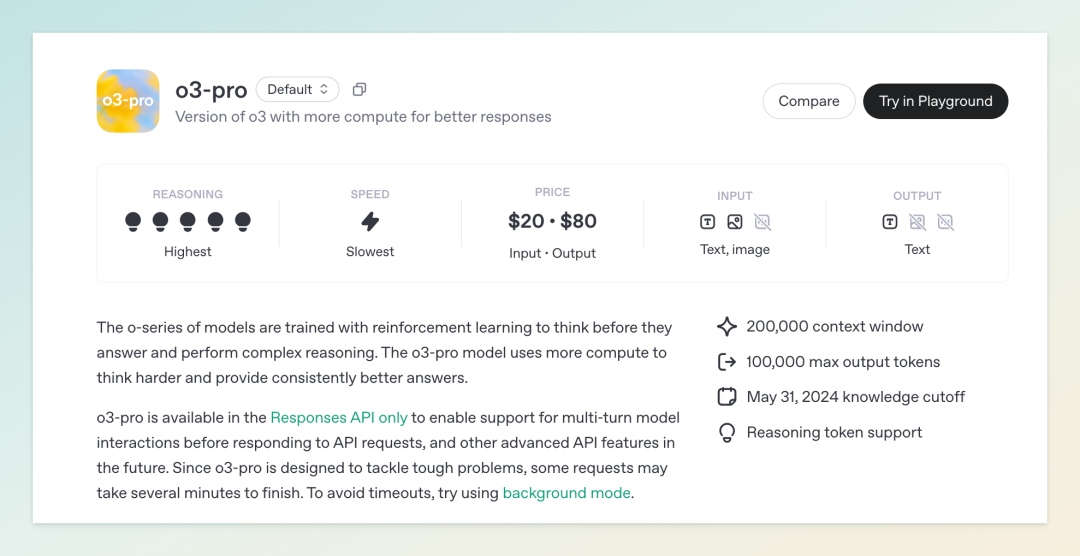Screen dimensions: 1080x556
Task: Click the first reasoning lightbulb icon
Action: pyautogui.click(x=133, y=222)
